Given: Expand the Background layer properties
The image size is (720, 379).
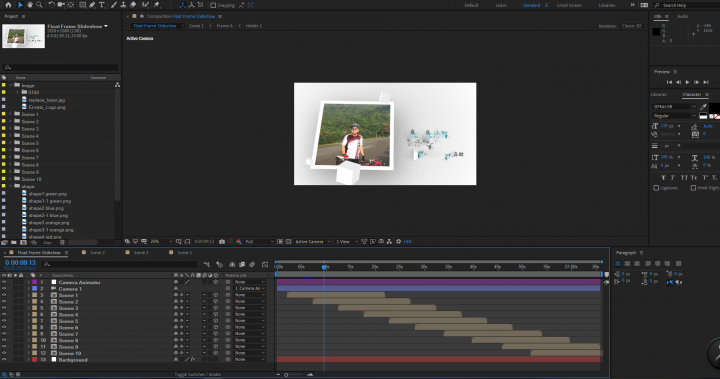Looking at the screenshot, I should coord(28,359).
